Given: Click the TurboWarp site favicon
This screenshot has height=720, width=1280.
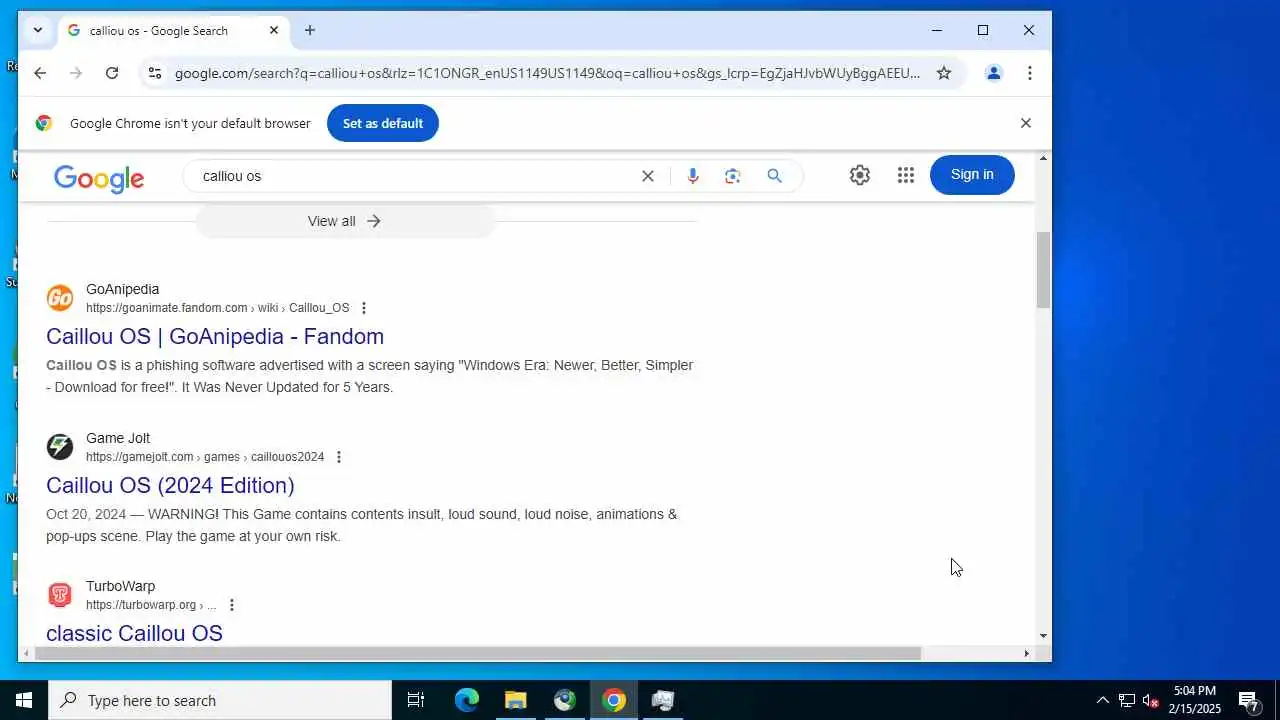Looking at the screenshot, I should tap(60, 595).
